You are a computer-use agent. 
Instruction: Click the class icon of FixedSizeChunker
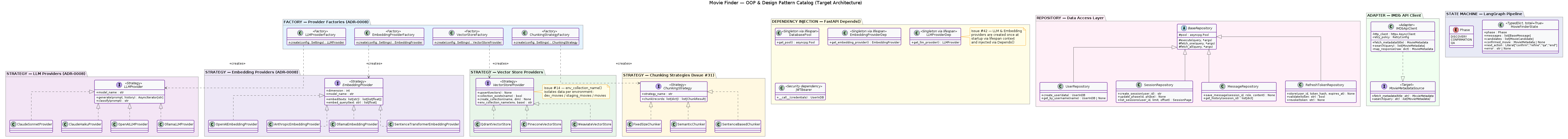pos(630,124)
